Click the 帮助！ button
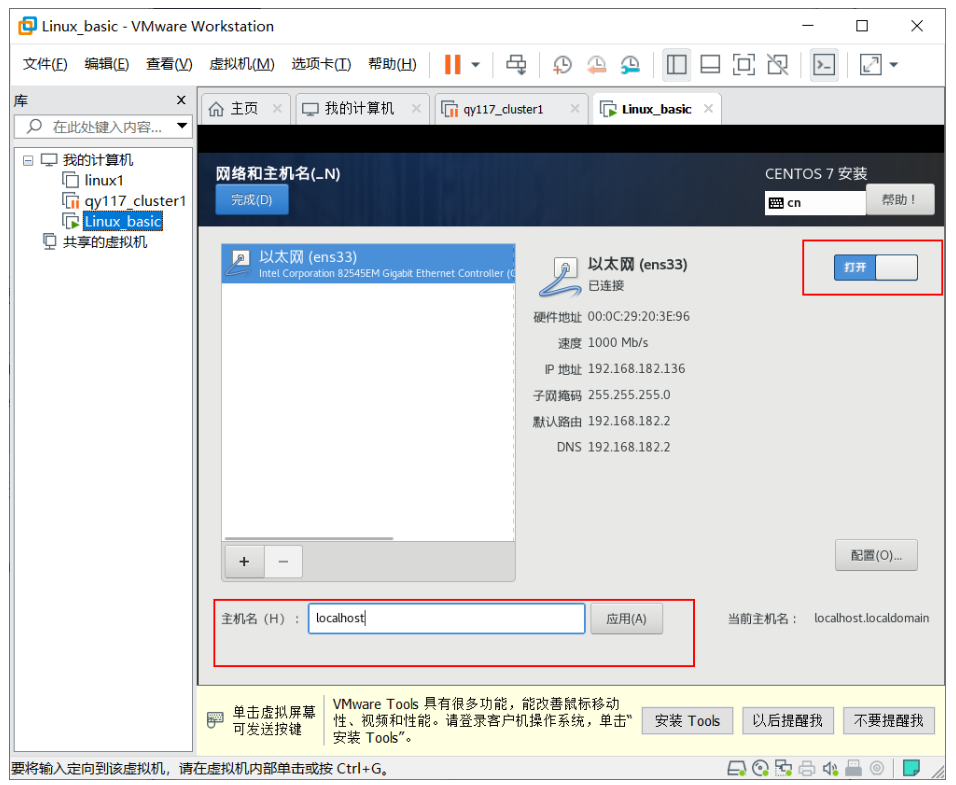This screenshot has width=956, height=785. point(899,199)
